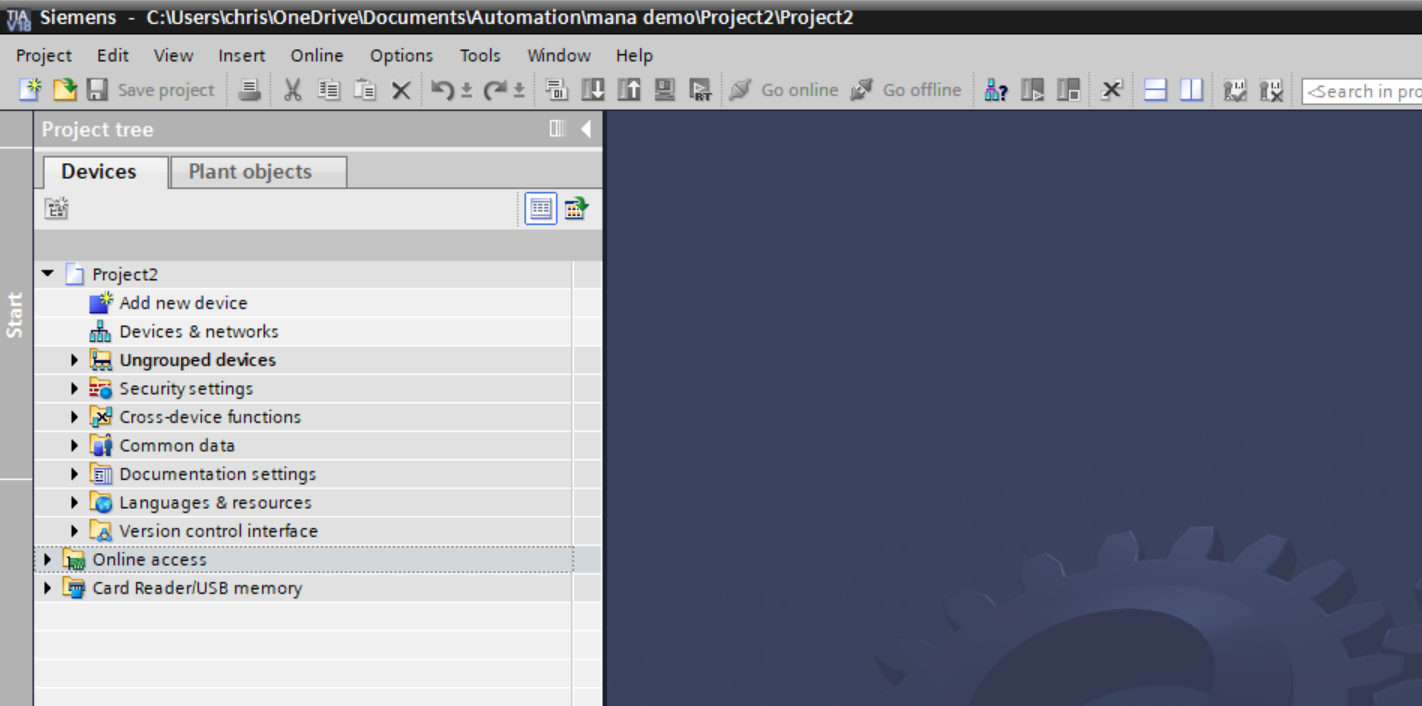Open the undo history dropdown arrow

[x=466, y=91]
